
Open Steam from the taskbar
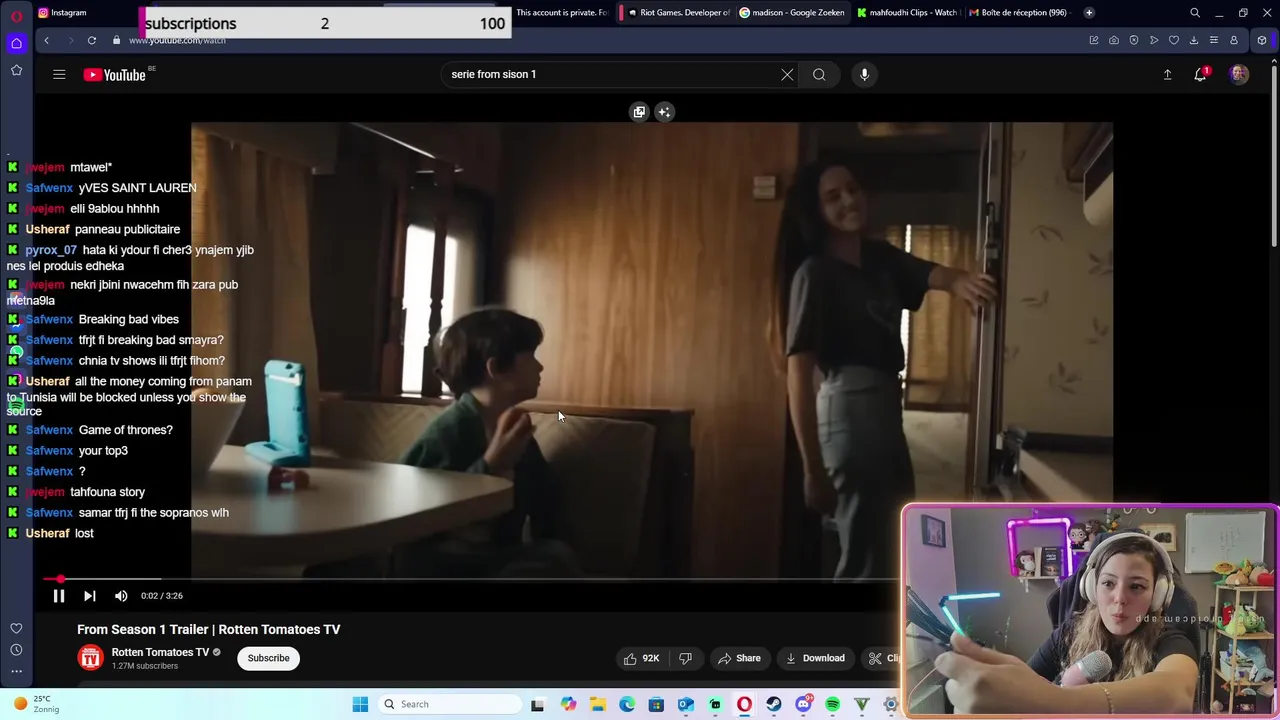click(774, 704)
